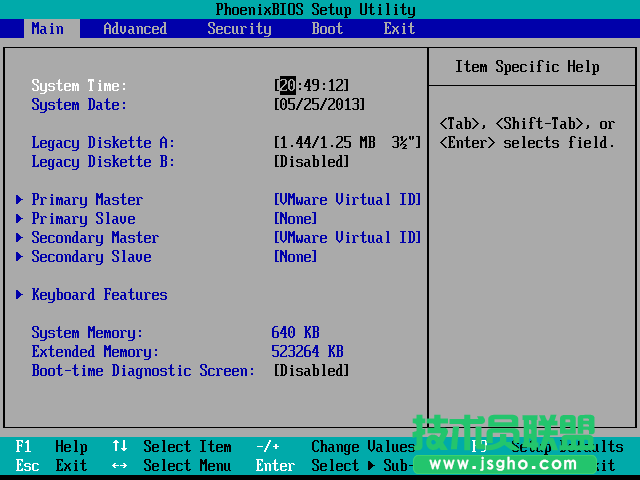Image resolution: width=640 pixels, height=480 pixels.
Task: Select the highlighted hour field in System Time
Action: tap(288, 86)
